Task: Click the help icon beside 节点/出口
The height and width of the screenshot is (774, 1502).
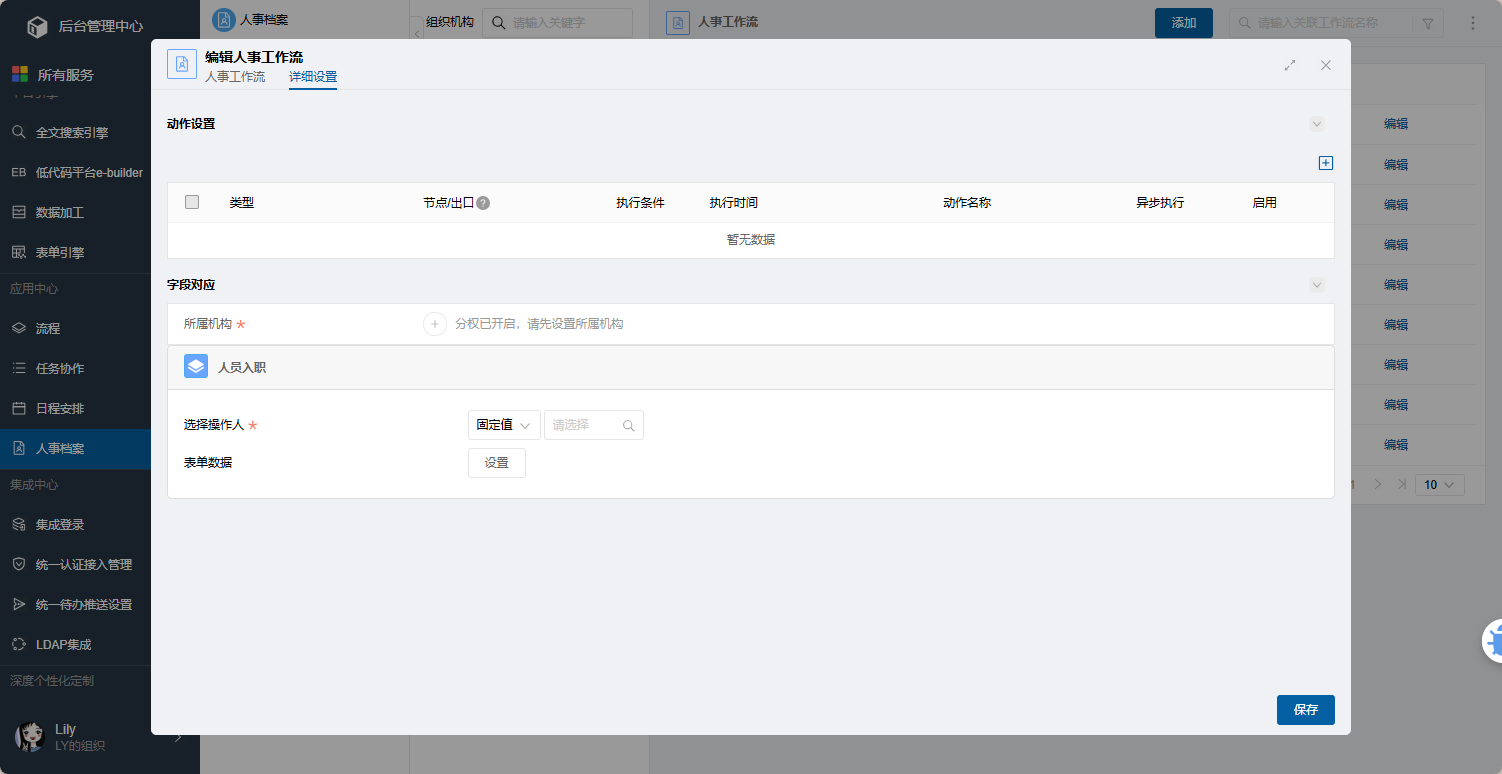Action: (x=483, y=203)
